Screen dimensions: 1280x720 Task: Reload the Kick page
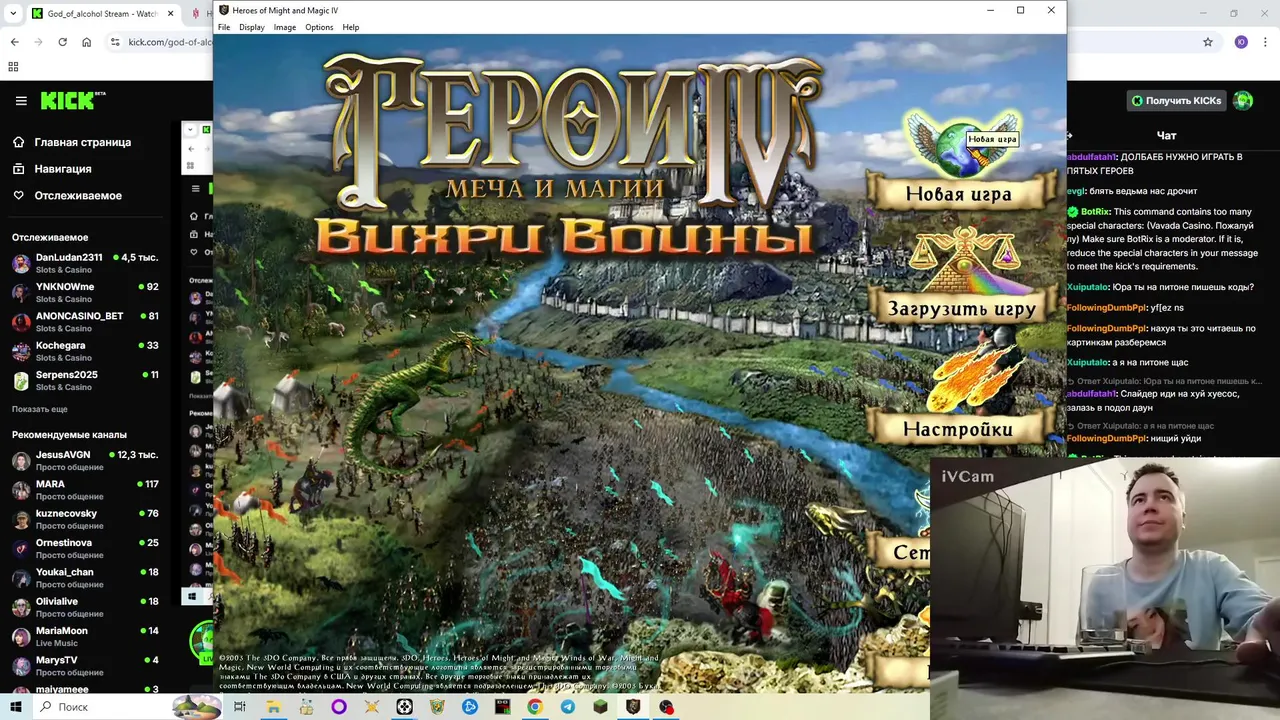click(62, 42)
